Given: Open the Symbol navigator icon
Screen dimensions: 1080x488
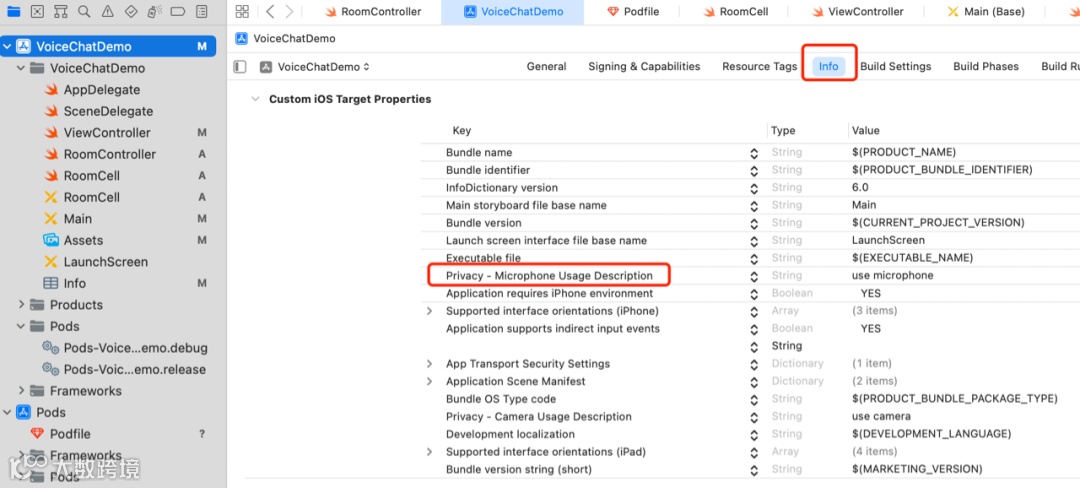Looking at the screenshot, I should point(59,12).
